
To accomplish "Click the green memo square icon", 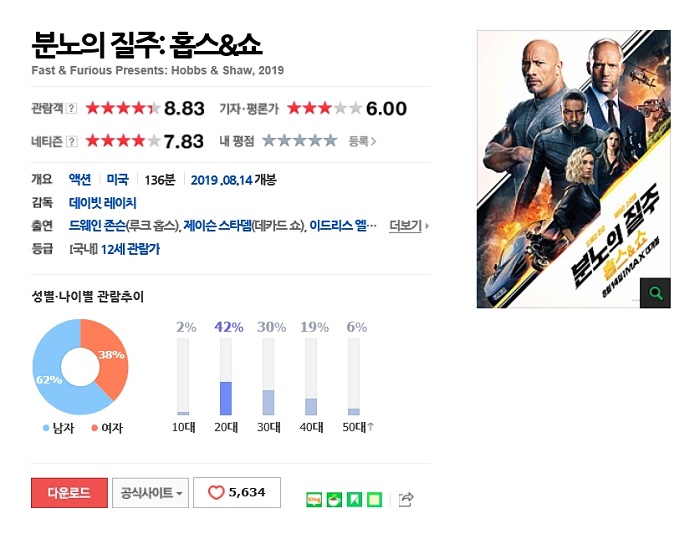I will tap(374, 498).
